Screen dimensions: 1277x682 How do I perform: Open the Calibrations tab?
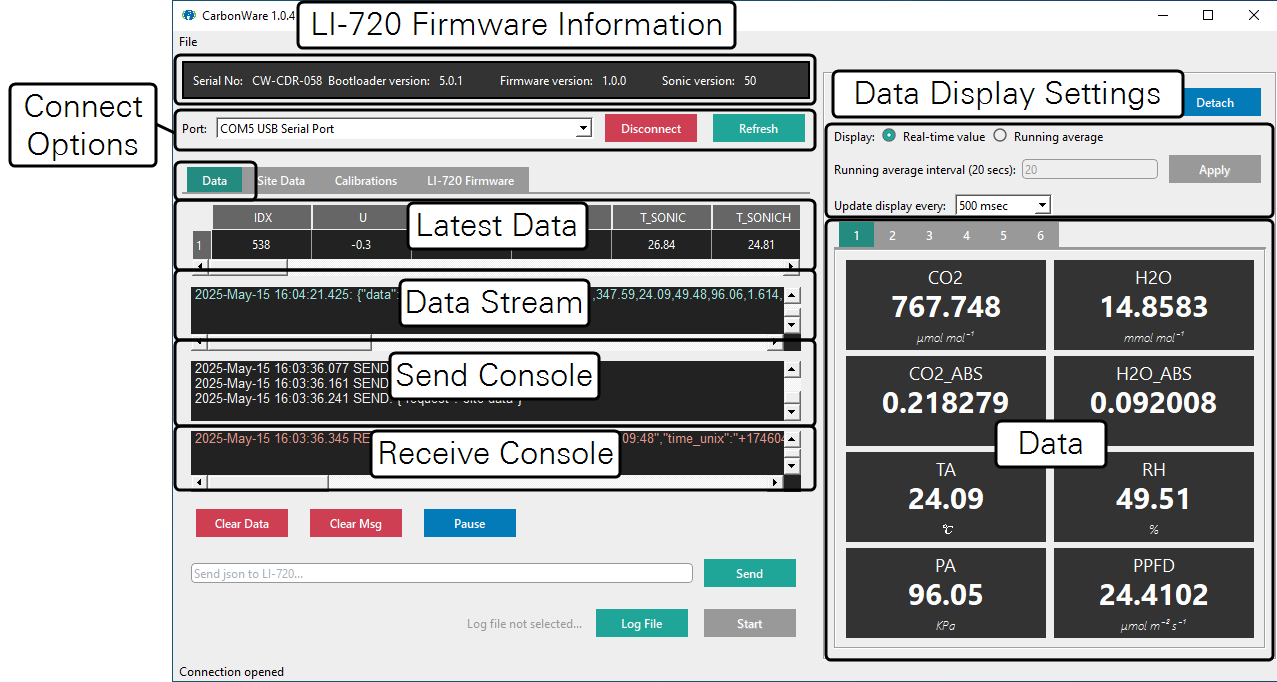[x=366, y=181]
